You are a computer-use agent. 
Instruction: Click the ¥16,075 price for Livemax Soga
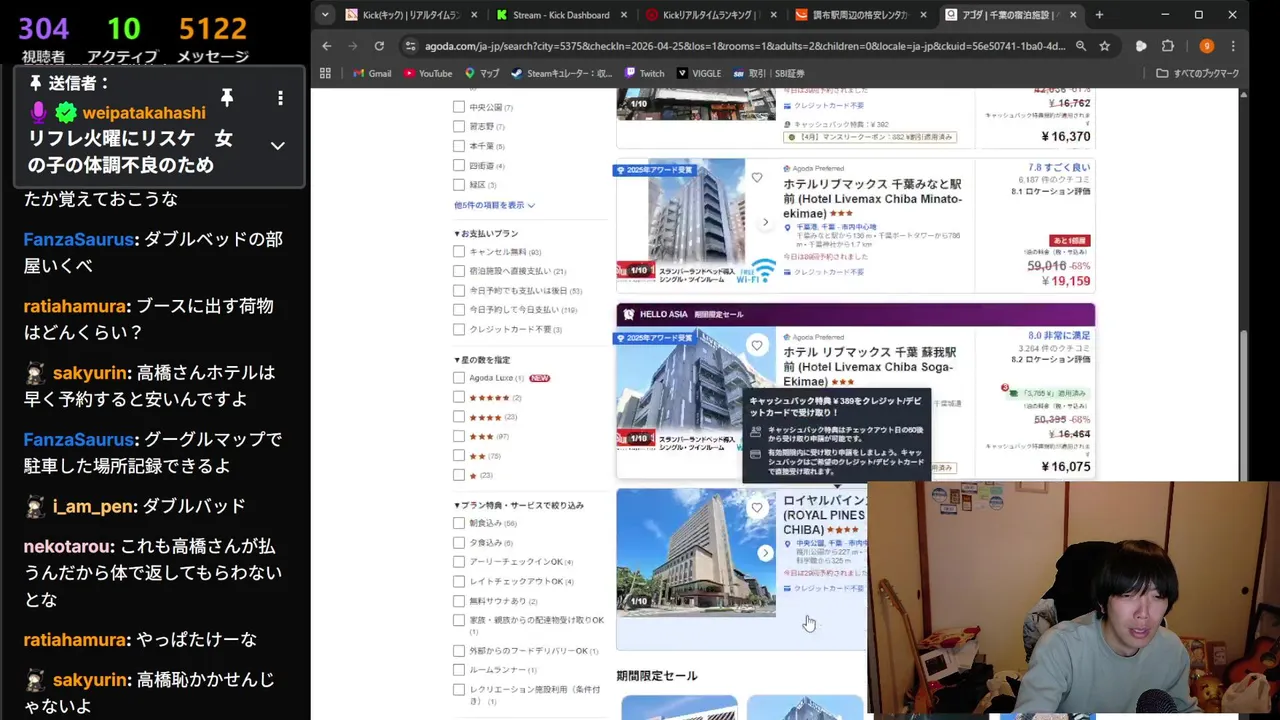[x=1065, y=467]
